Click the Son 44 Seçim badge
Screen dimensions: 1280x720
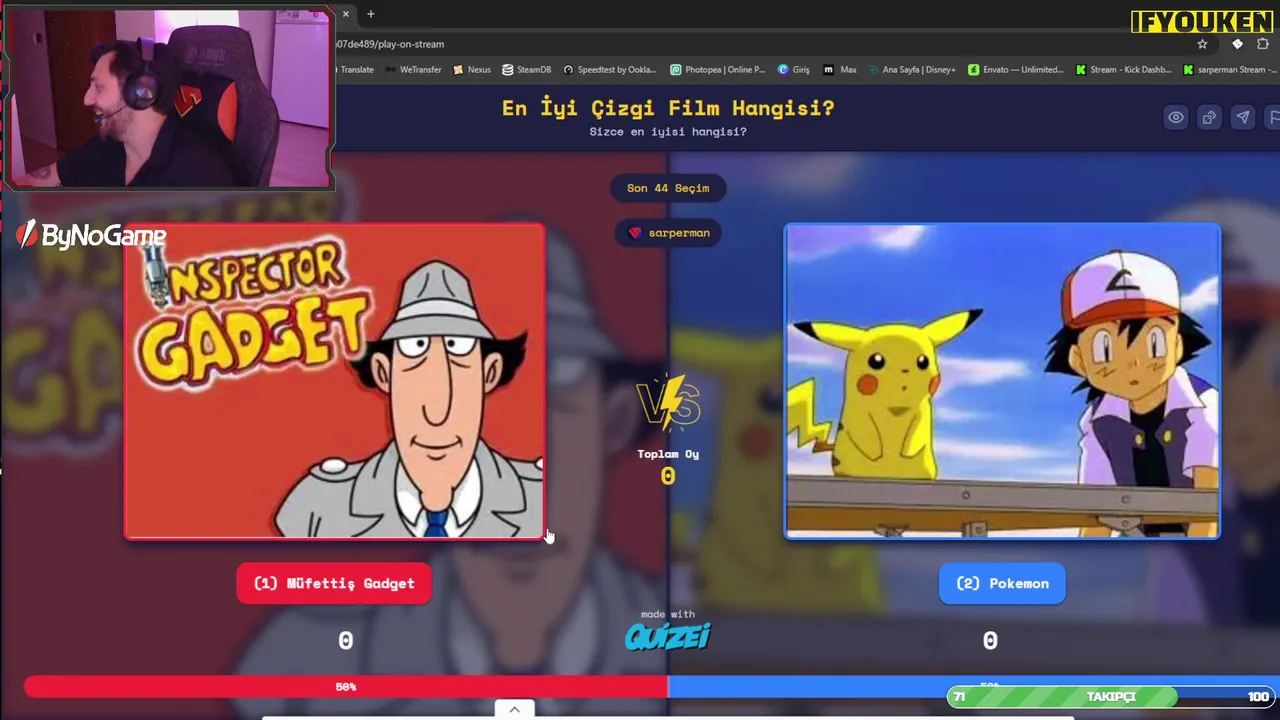[x=668, y=188]
